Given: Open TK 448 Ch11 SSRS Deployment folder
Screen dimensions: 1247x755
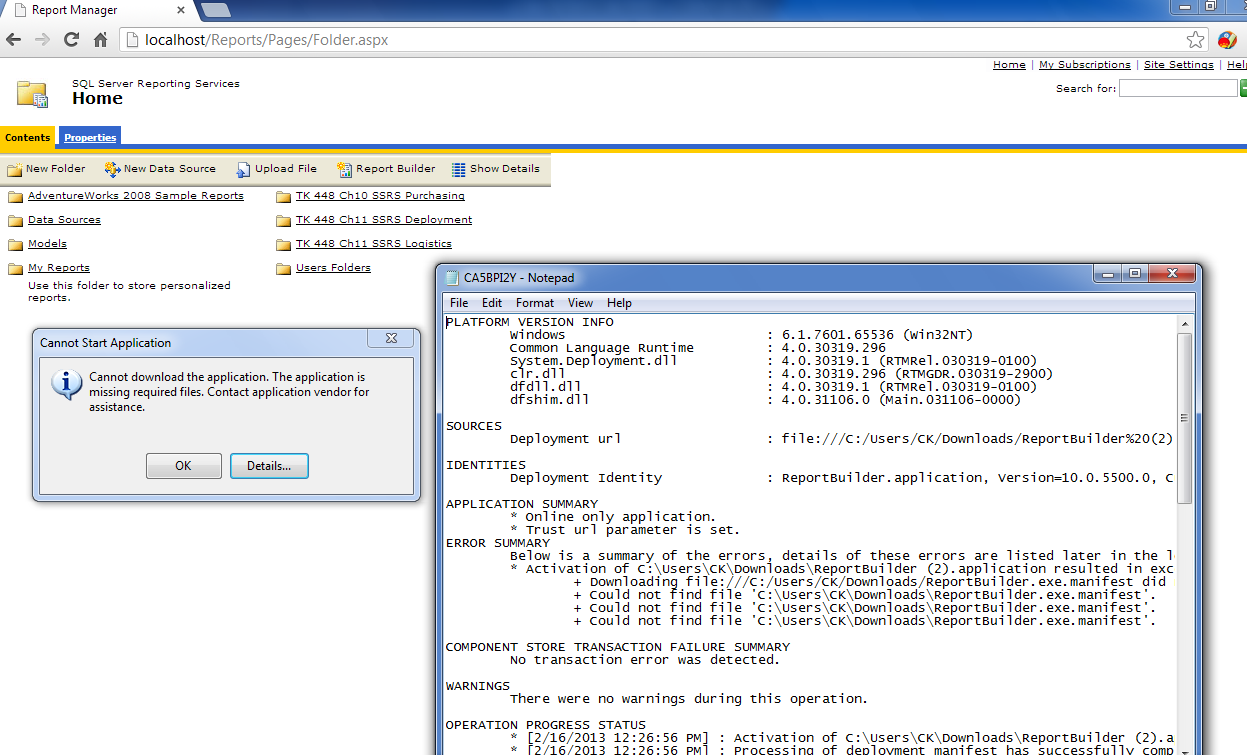Looking at the screenshot, I should pyautogui.click(x=383, y=219).
